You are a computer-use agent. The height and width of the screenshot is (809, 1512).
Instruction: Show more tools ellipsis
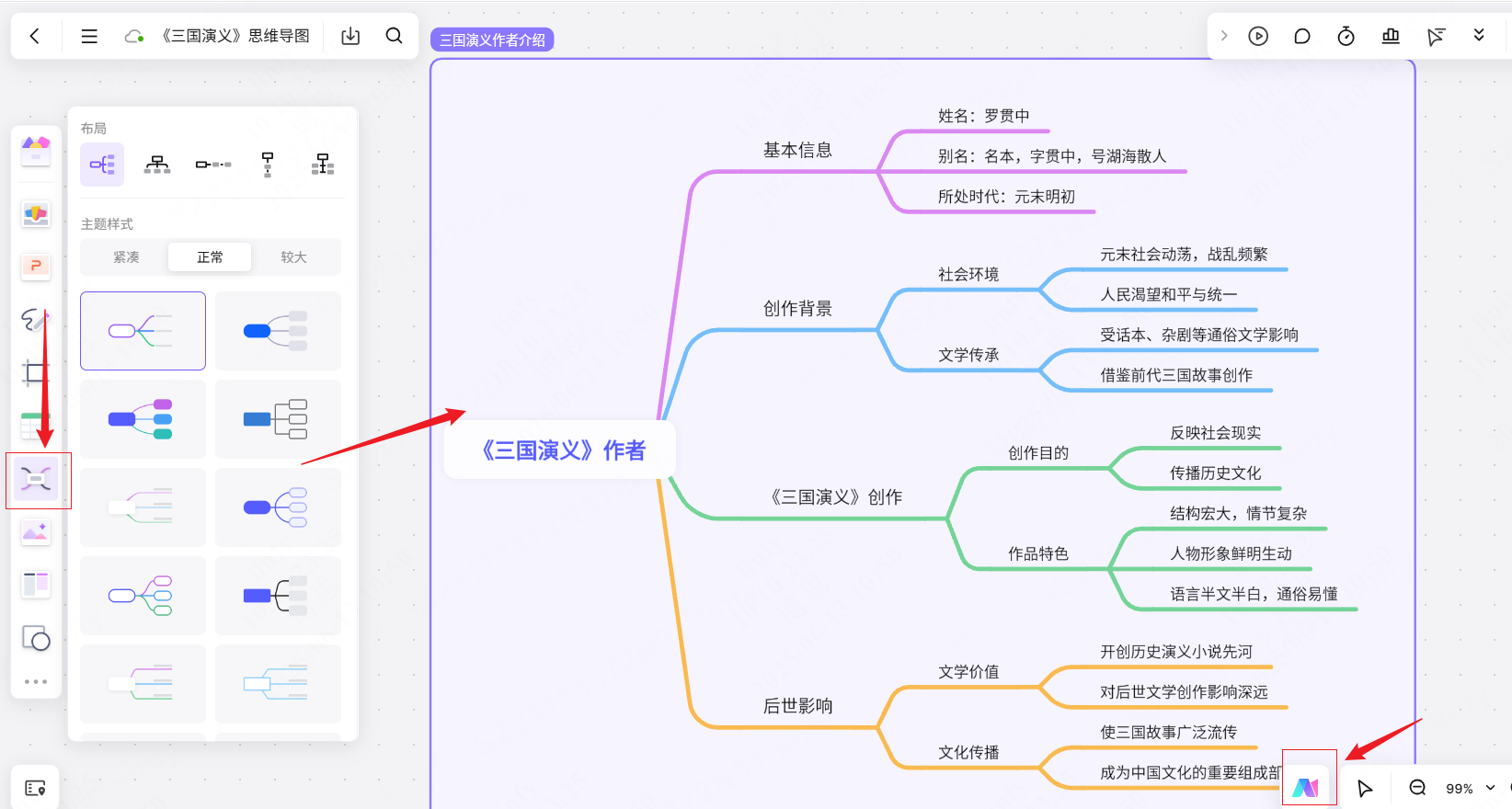[36, 682]
